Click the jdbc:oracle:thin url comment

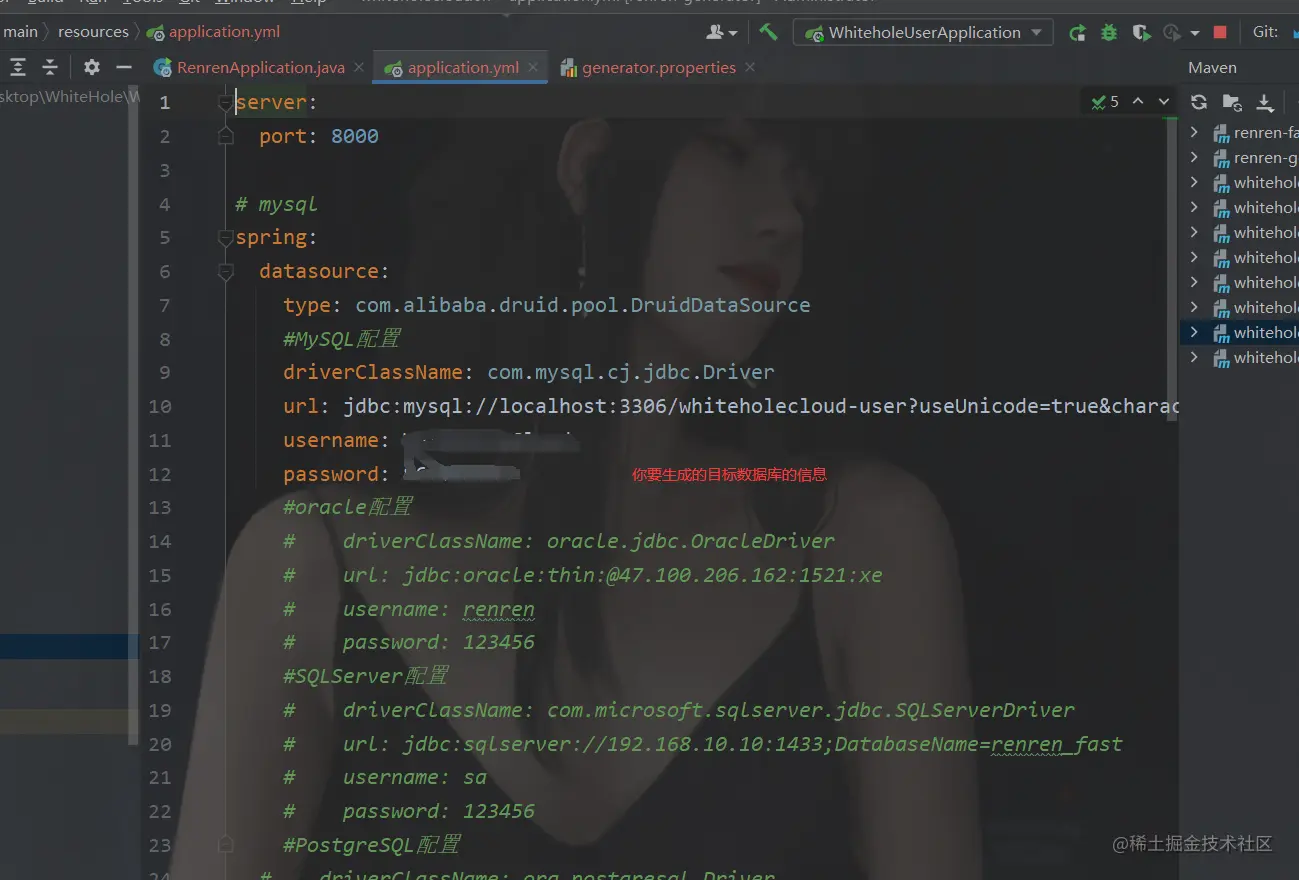(583, 575)
